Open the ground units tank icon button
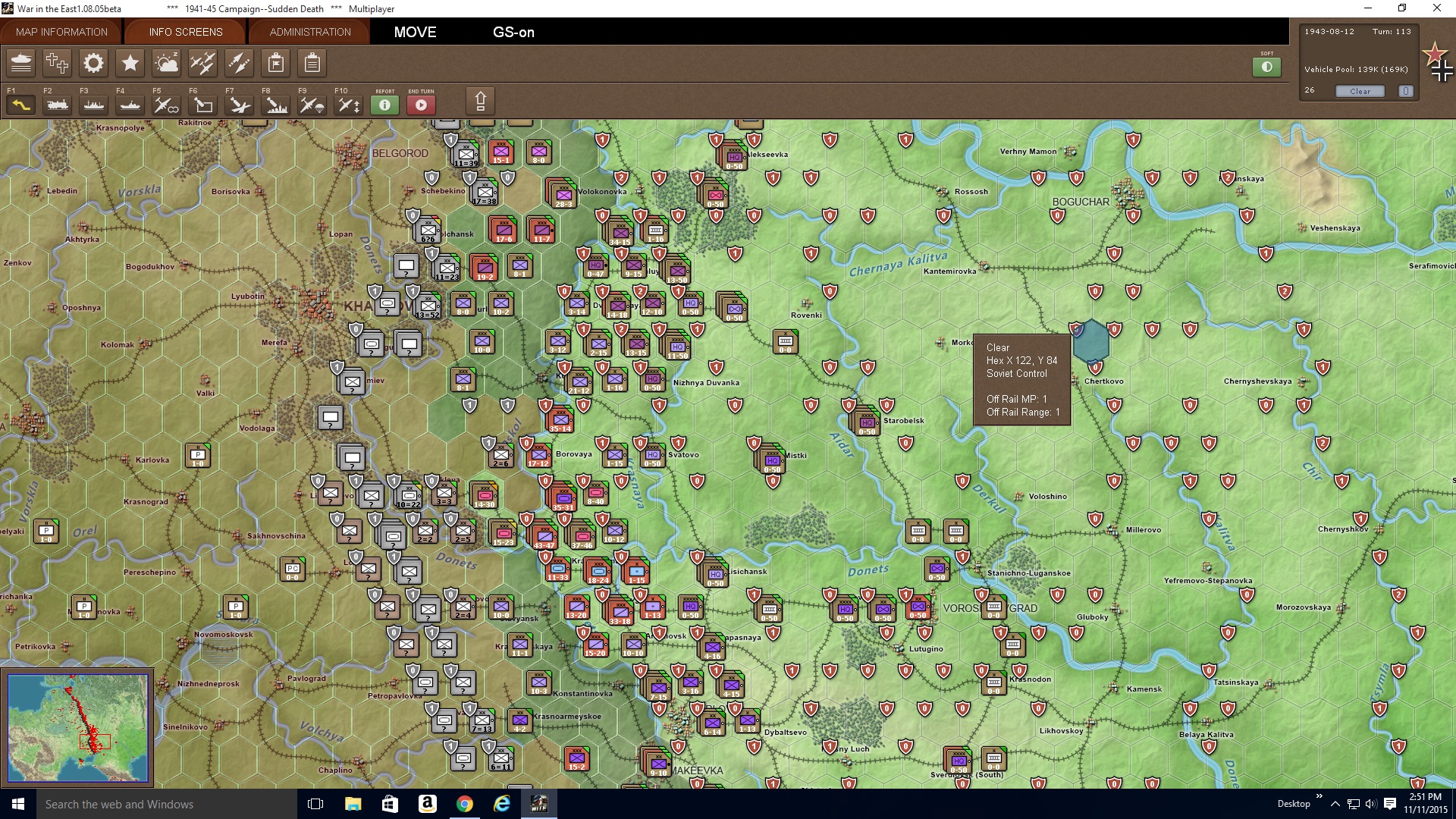This screenshot has height=819, width=1456. coord(21,63)
